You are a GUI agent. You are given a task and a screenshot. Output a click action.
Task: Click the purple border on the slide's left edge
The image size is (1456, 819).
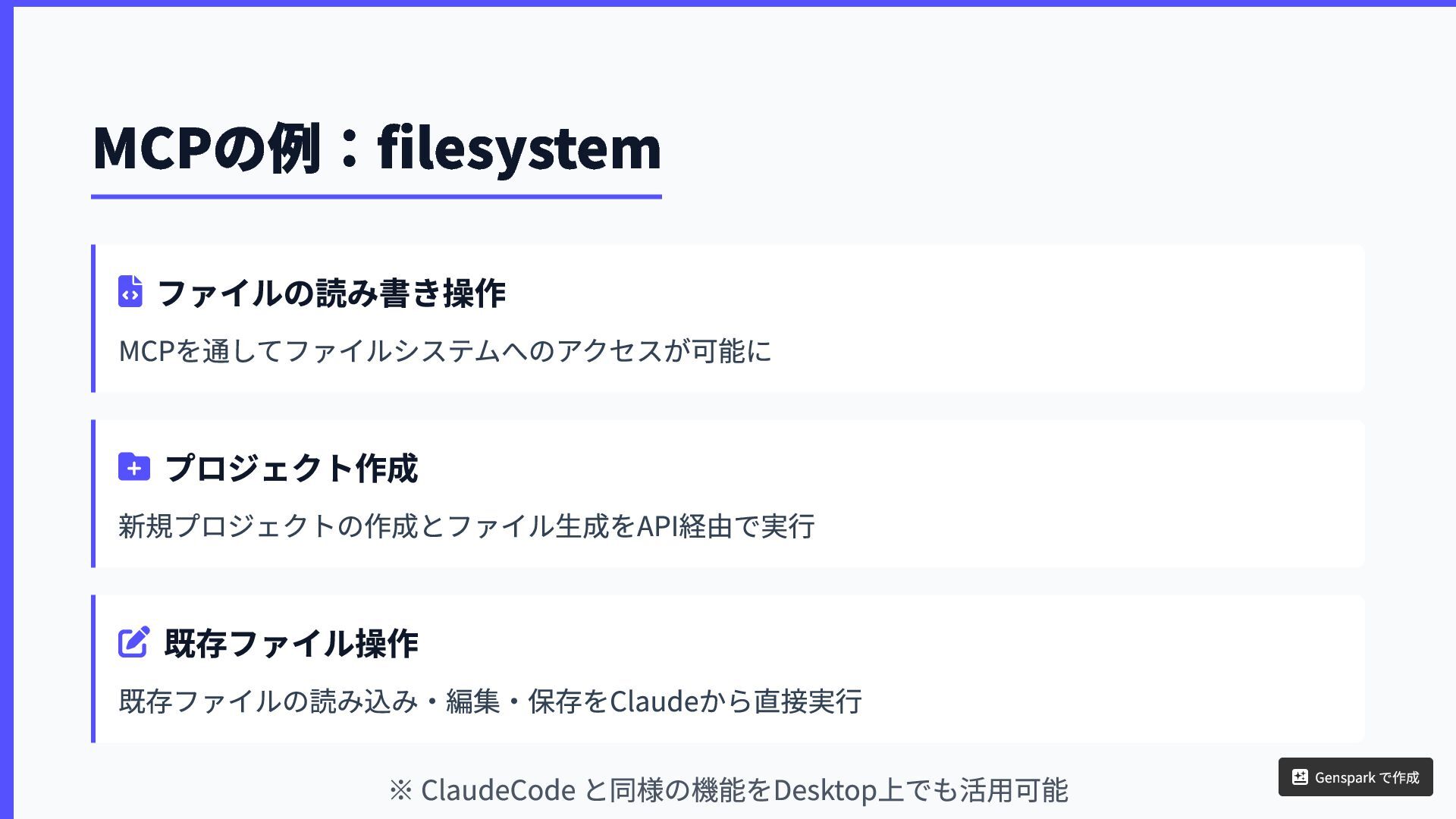[6, 409]
